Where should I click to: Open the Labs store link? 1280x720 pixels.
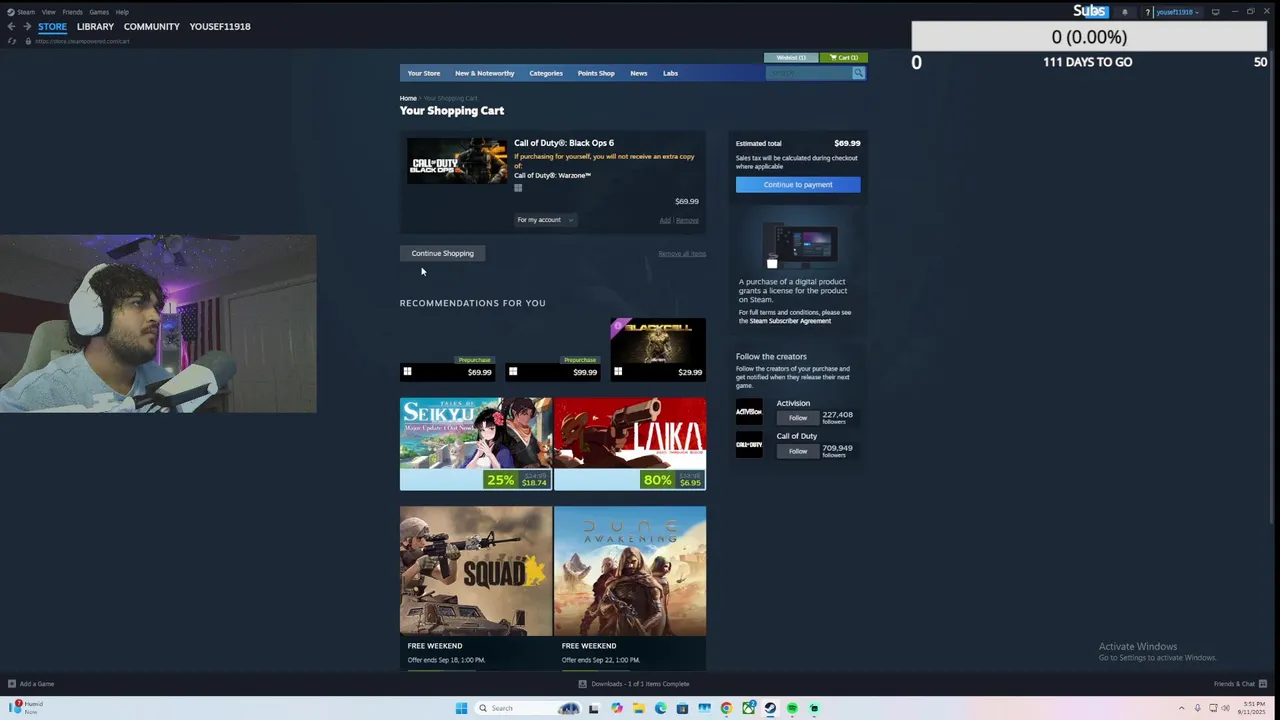(670, 73)
